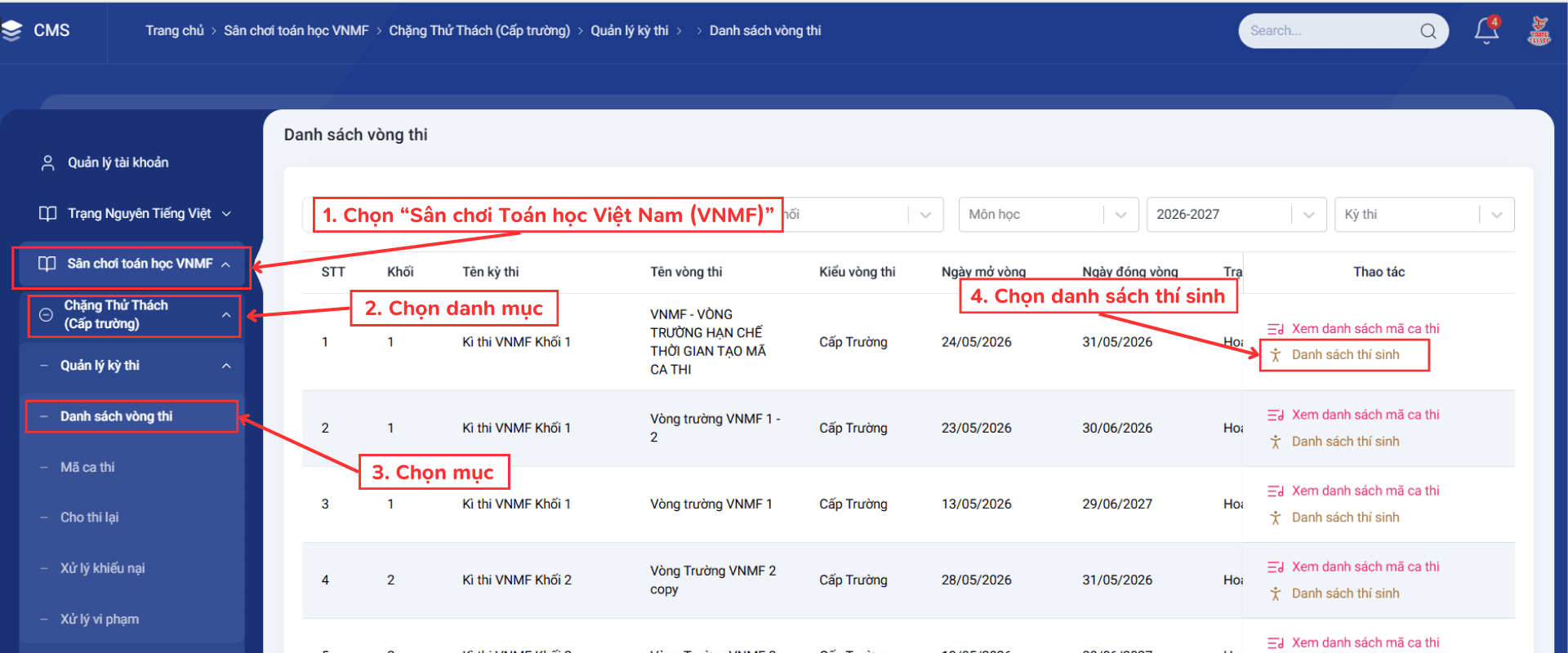Click the book icon beside Sân chơi toán học VNMF
This screenshot has width=1568, height=653.
coord(47,264)
